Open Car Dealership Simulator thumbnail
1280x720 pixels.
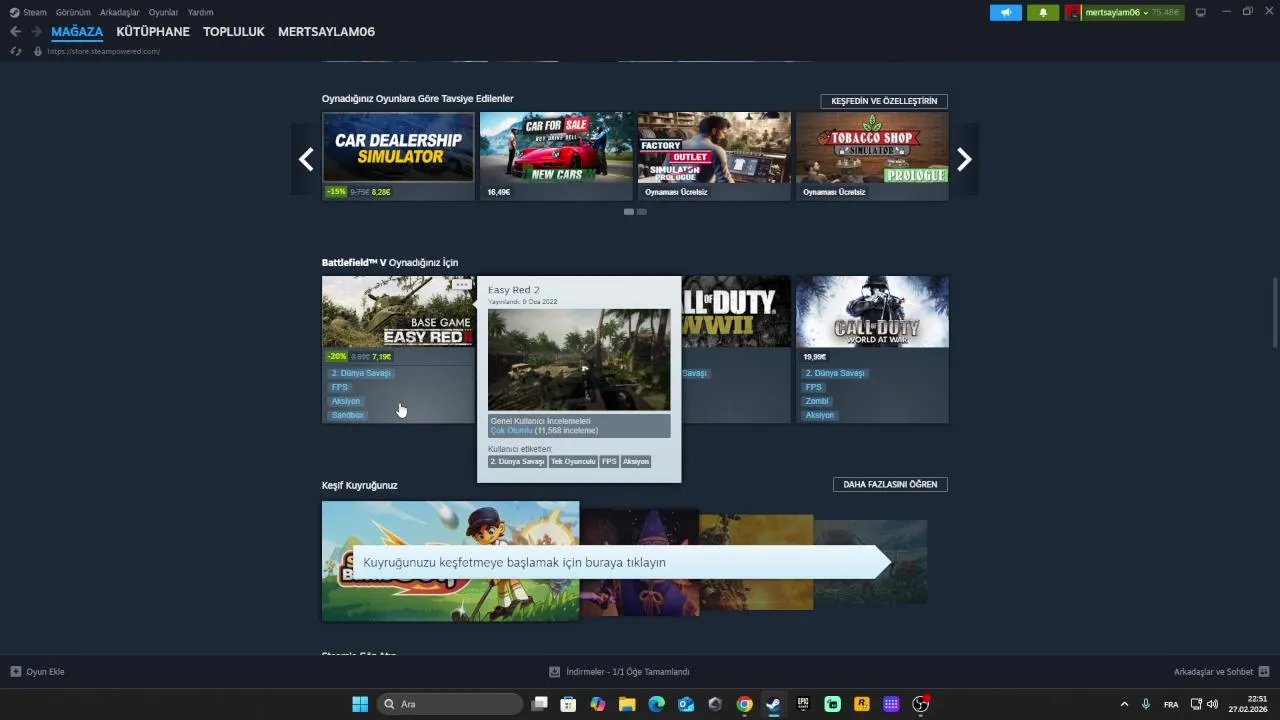(x=398, y=147)
